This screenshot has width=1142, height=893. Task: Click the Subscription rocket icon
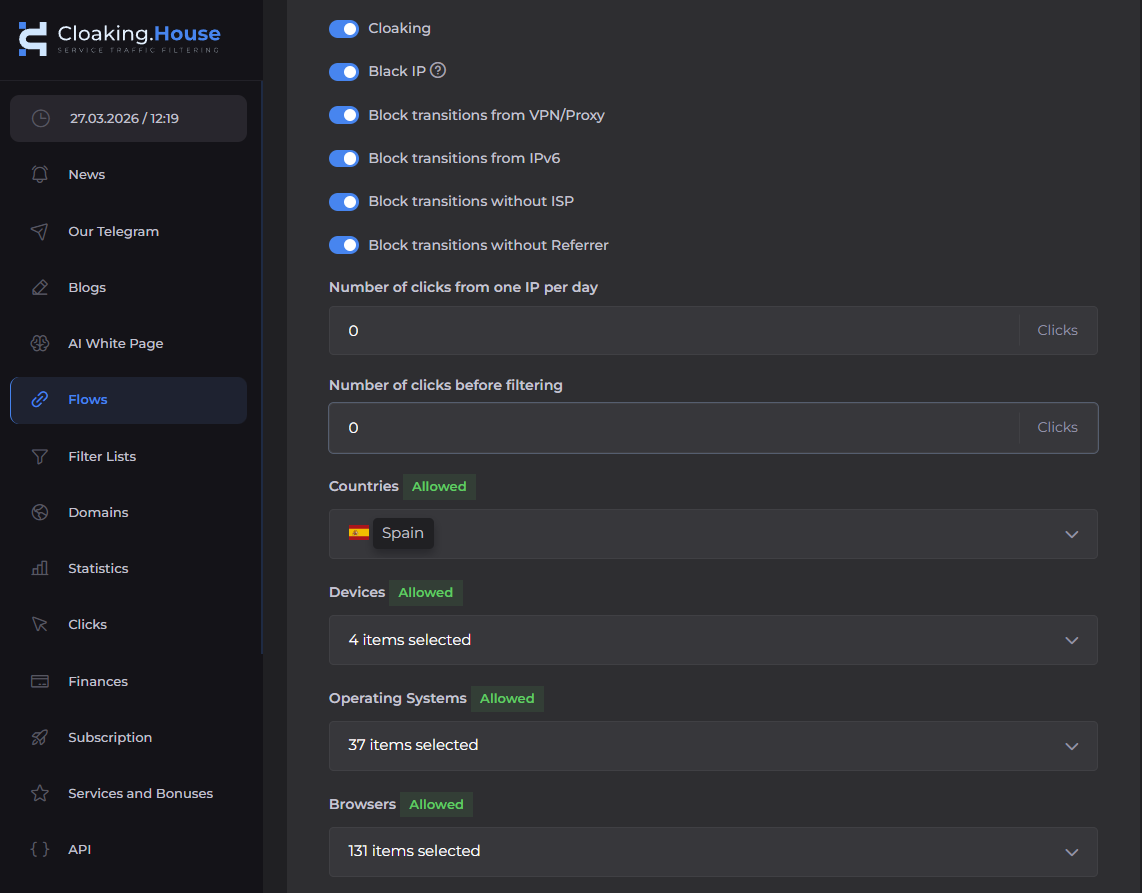click(x=40, y=737)
